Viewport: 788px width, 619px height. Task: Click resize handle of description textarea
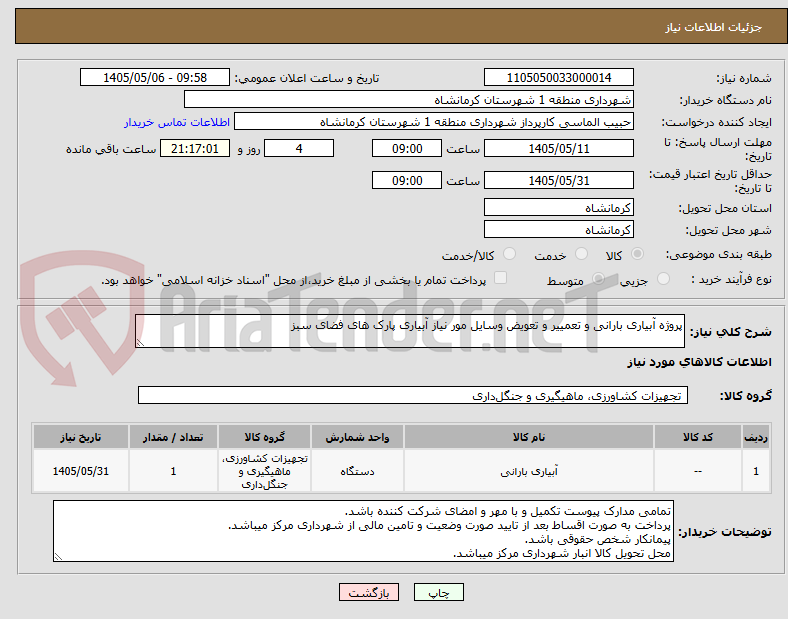[x=140, y=343]
